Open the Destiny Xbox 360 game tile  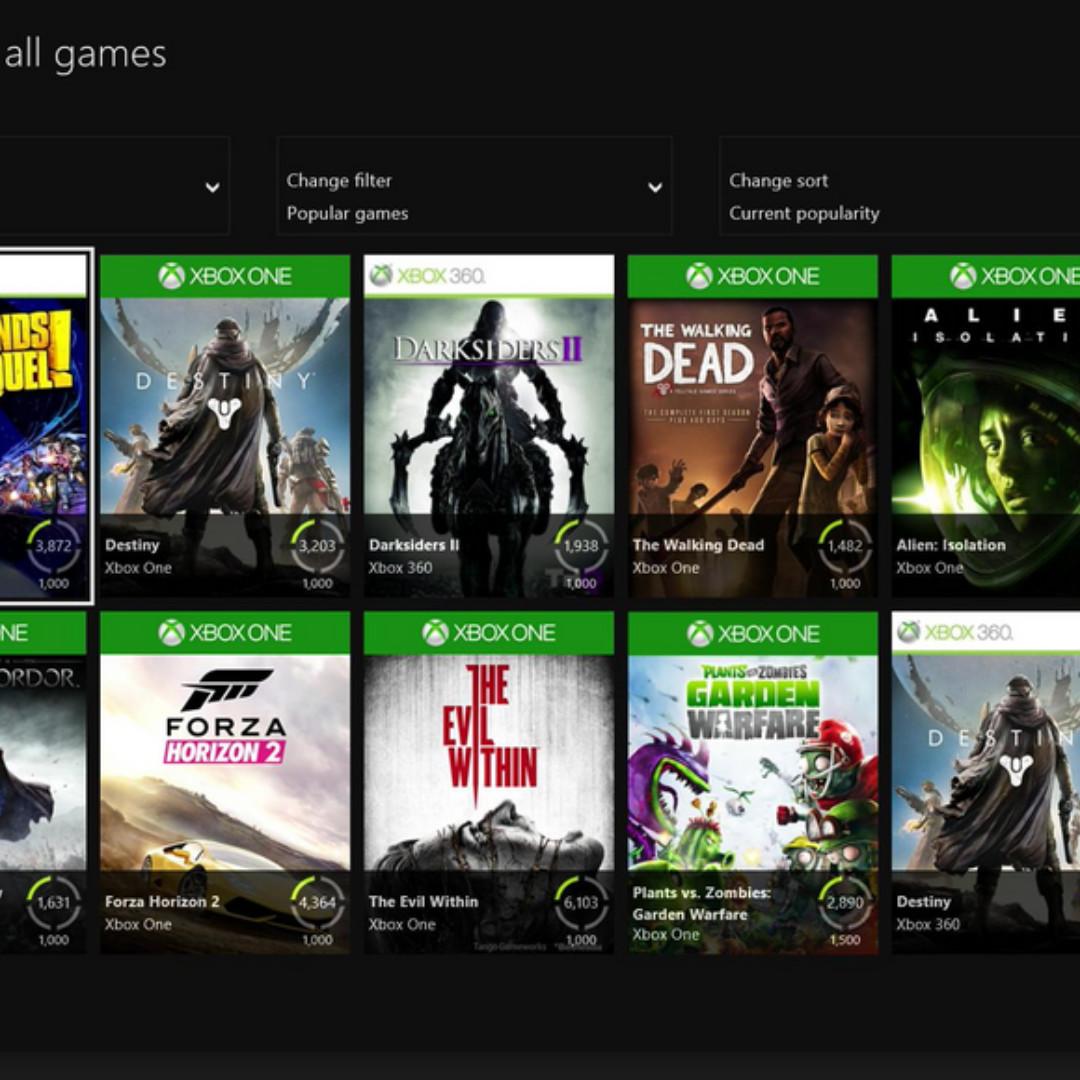click(986, 782)
